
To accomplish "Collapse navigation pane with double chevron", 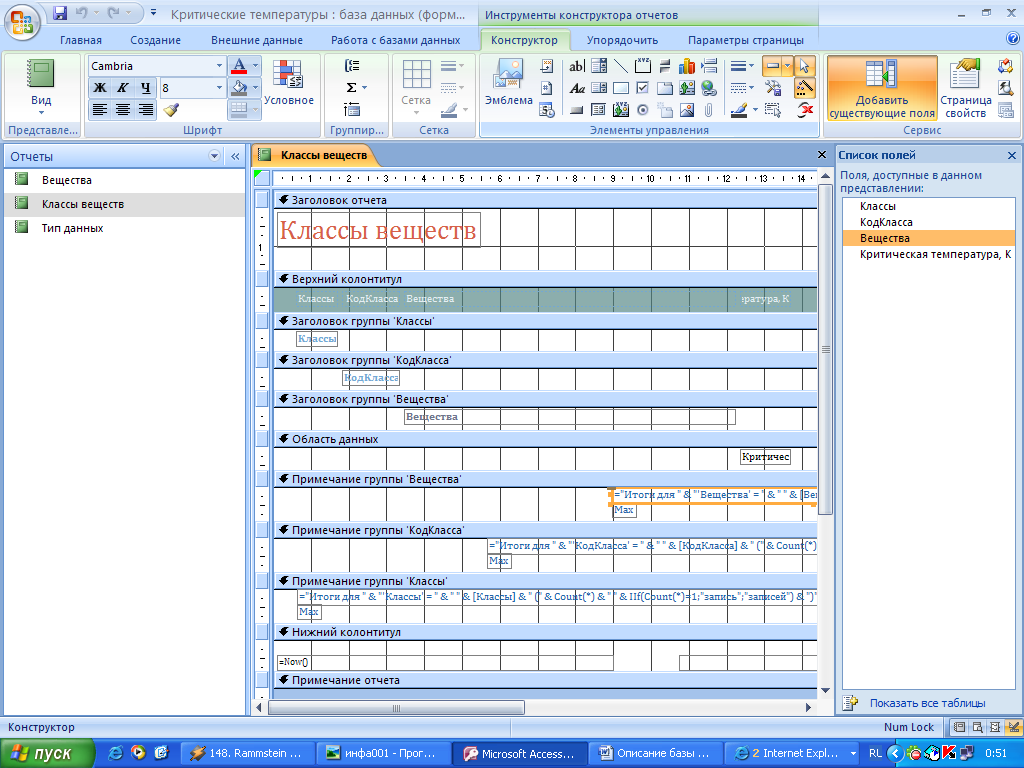I will click(x=235, y=156).
